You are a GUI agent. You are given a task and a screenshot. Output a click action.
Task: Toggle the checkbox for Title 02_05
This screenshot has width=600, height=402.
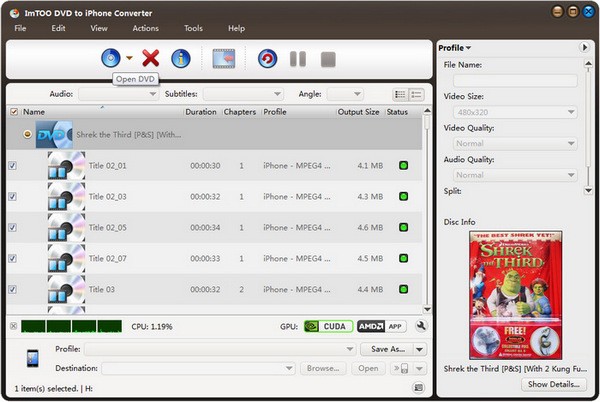coord(12,228)
